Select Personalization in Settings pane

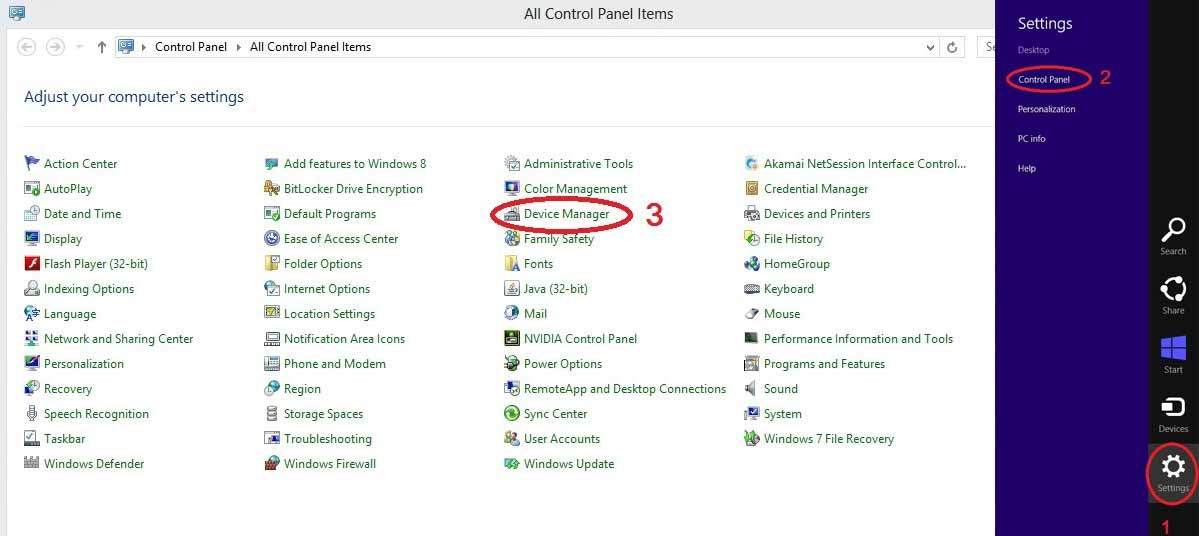(1046, 109)
